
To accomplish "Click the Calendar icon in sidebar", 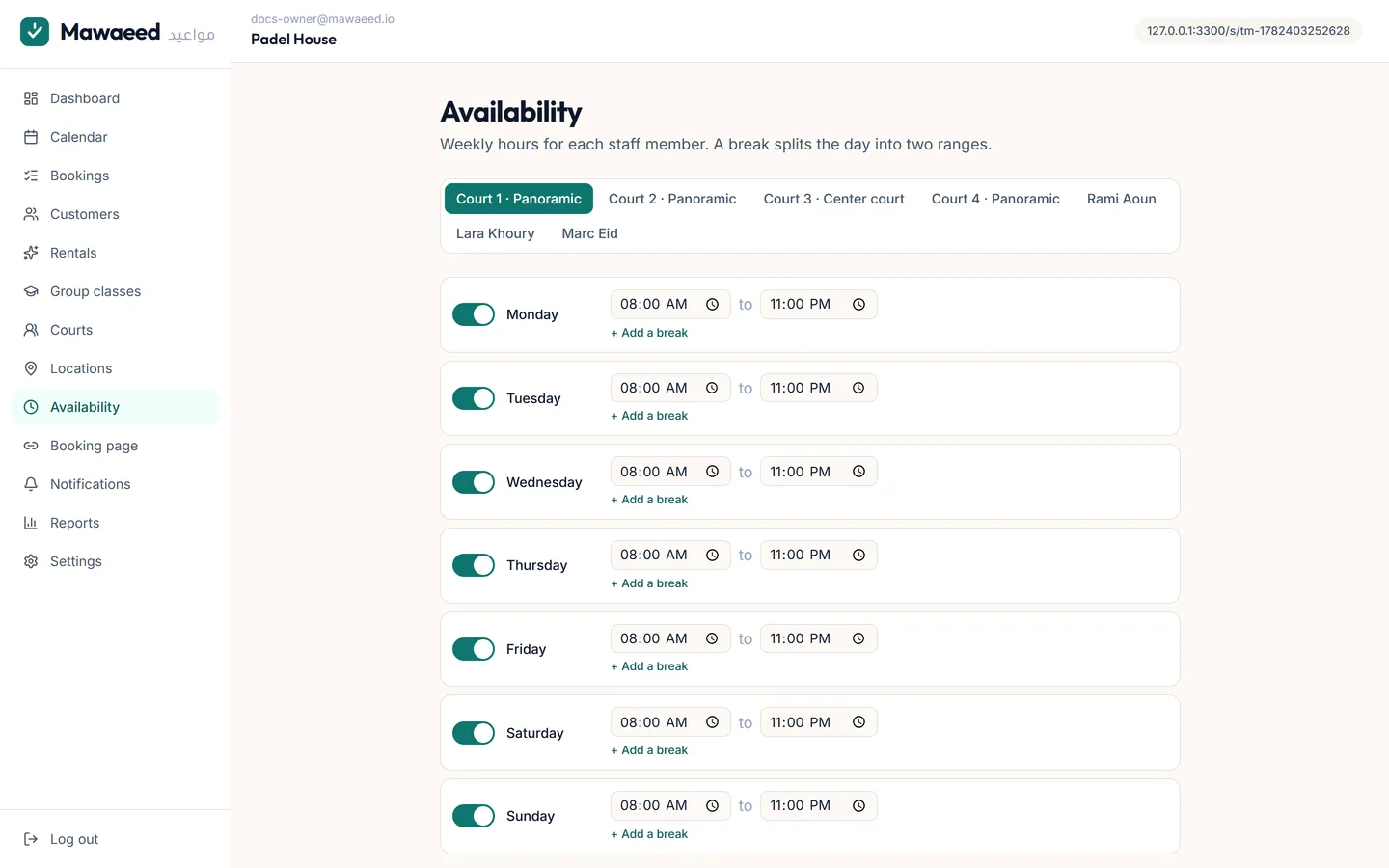I will point(31,137).
